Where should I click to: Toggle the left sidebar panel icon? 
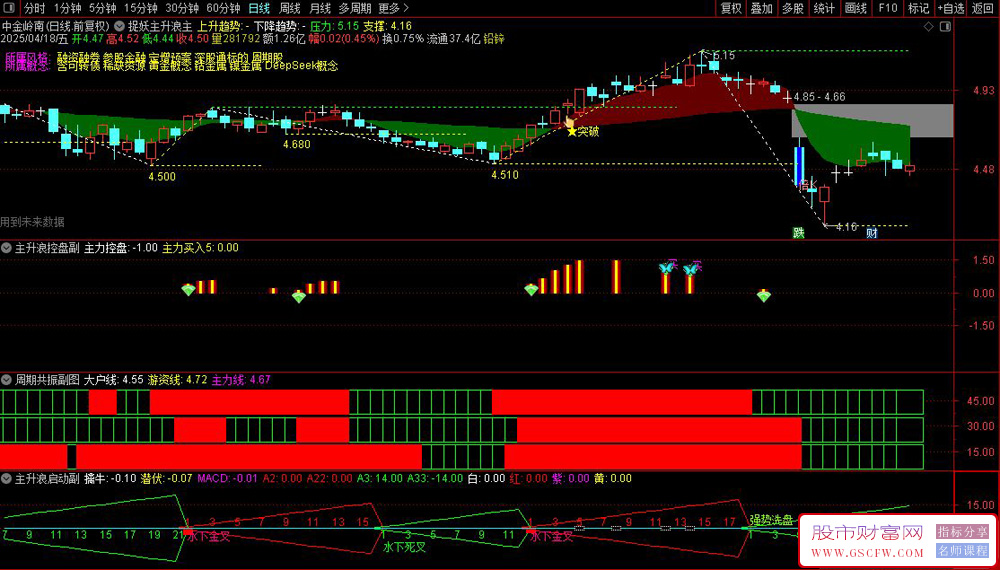point(11,8)
